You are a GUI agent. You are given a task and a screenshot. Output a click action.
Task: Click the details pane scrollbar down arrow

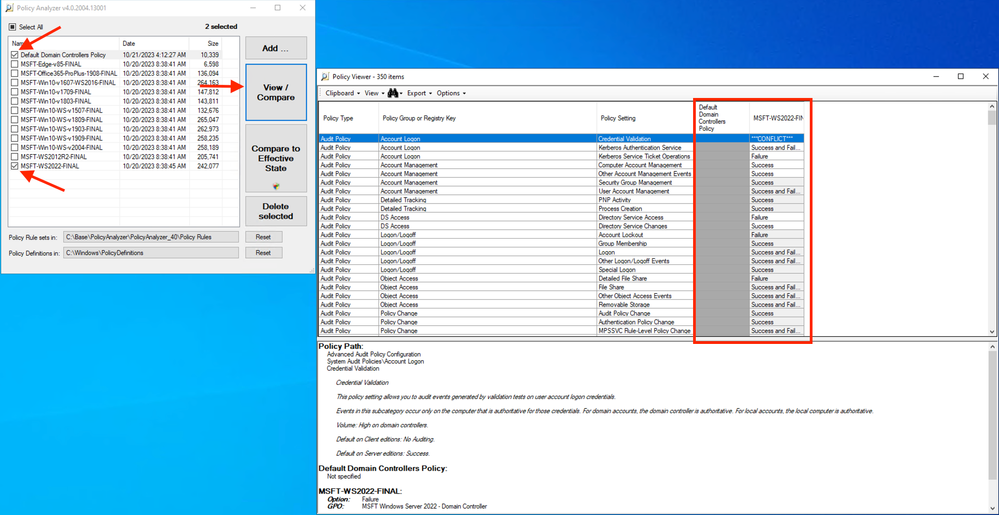tap(991, 509)
